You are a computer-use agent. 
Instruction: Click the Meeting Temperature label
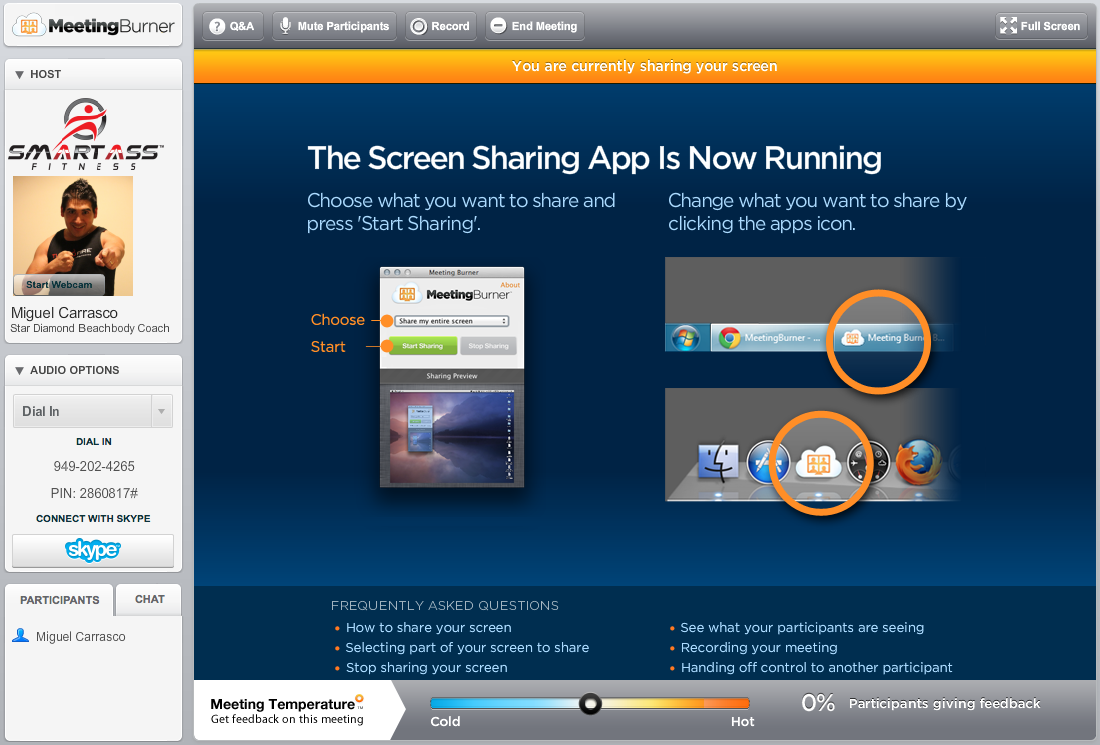click(x=282, y=704)
